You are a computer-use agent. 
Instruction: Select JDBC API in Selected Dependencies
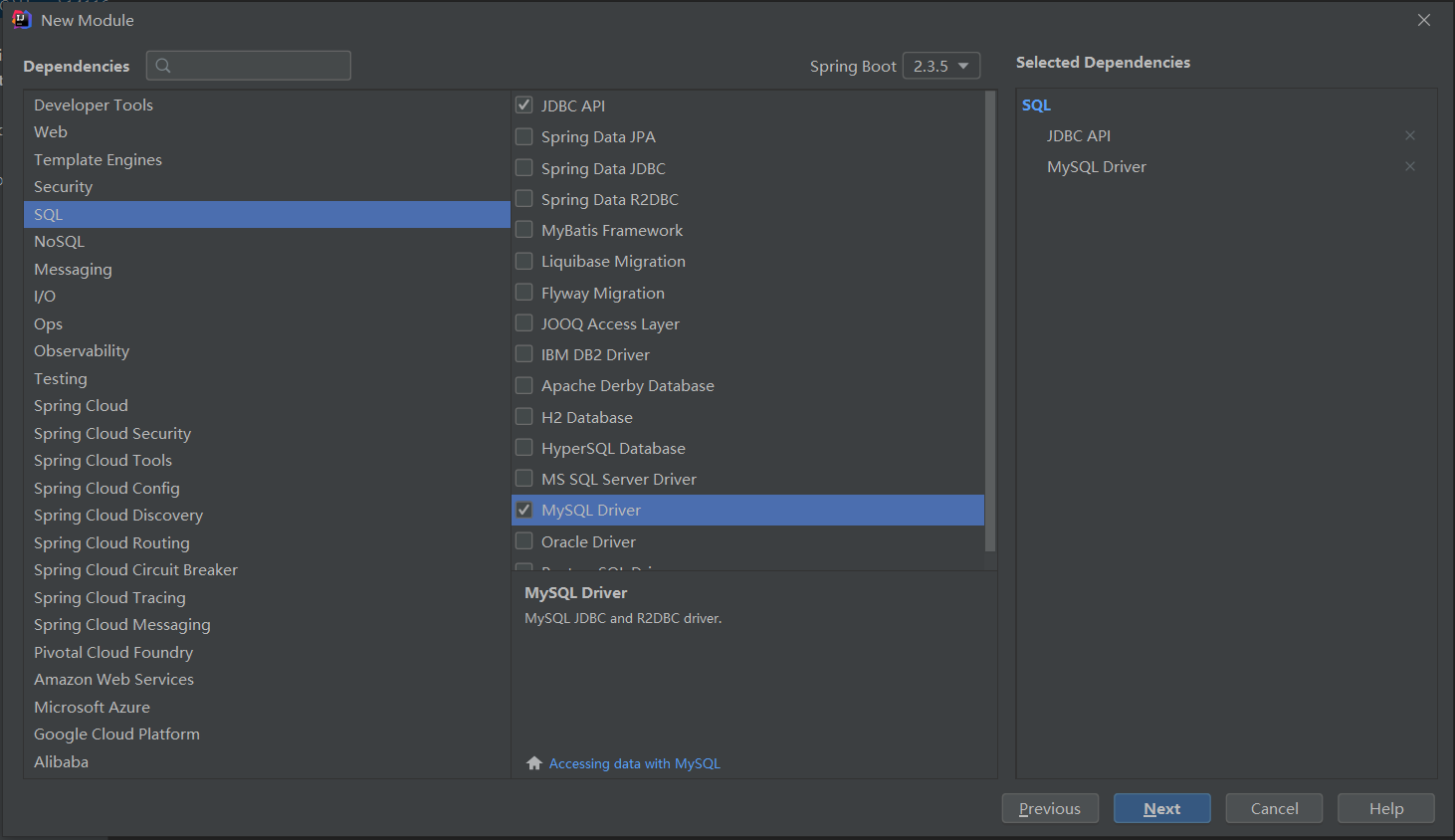tap(1079, 135)
